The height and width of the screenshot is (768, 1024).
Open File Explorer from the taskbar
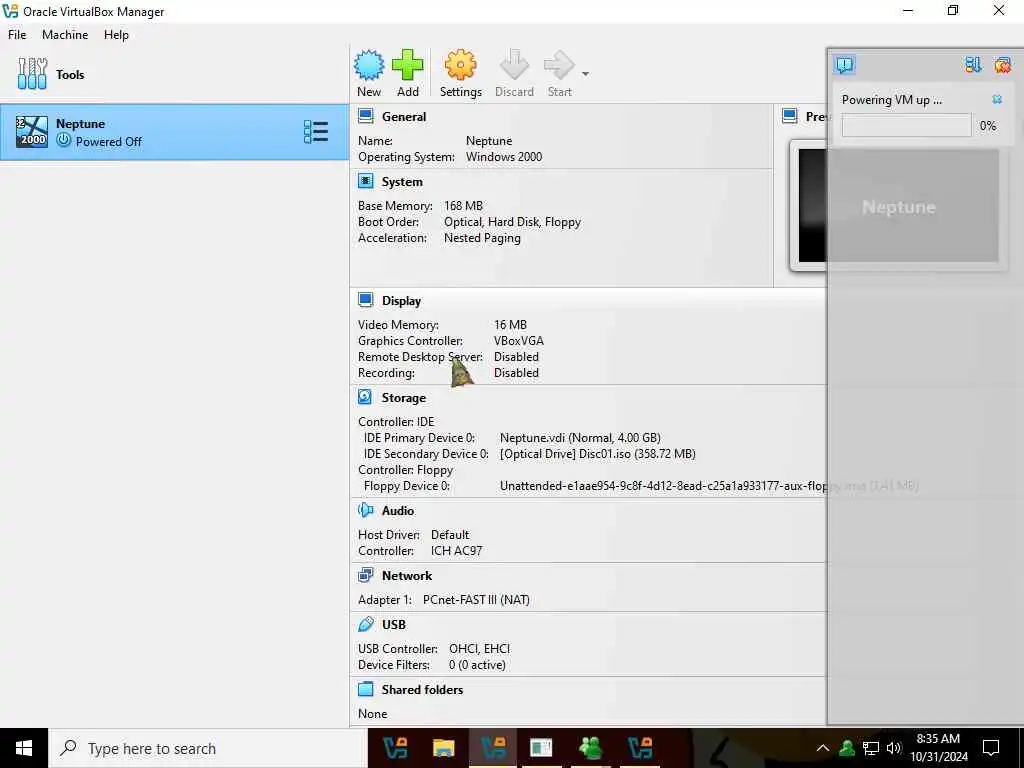coord(443,748)
